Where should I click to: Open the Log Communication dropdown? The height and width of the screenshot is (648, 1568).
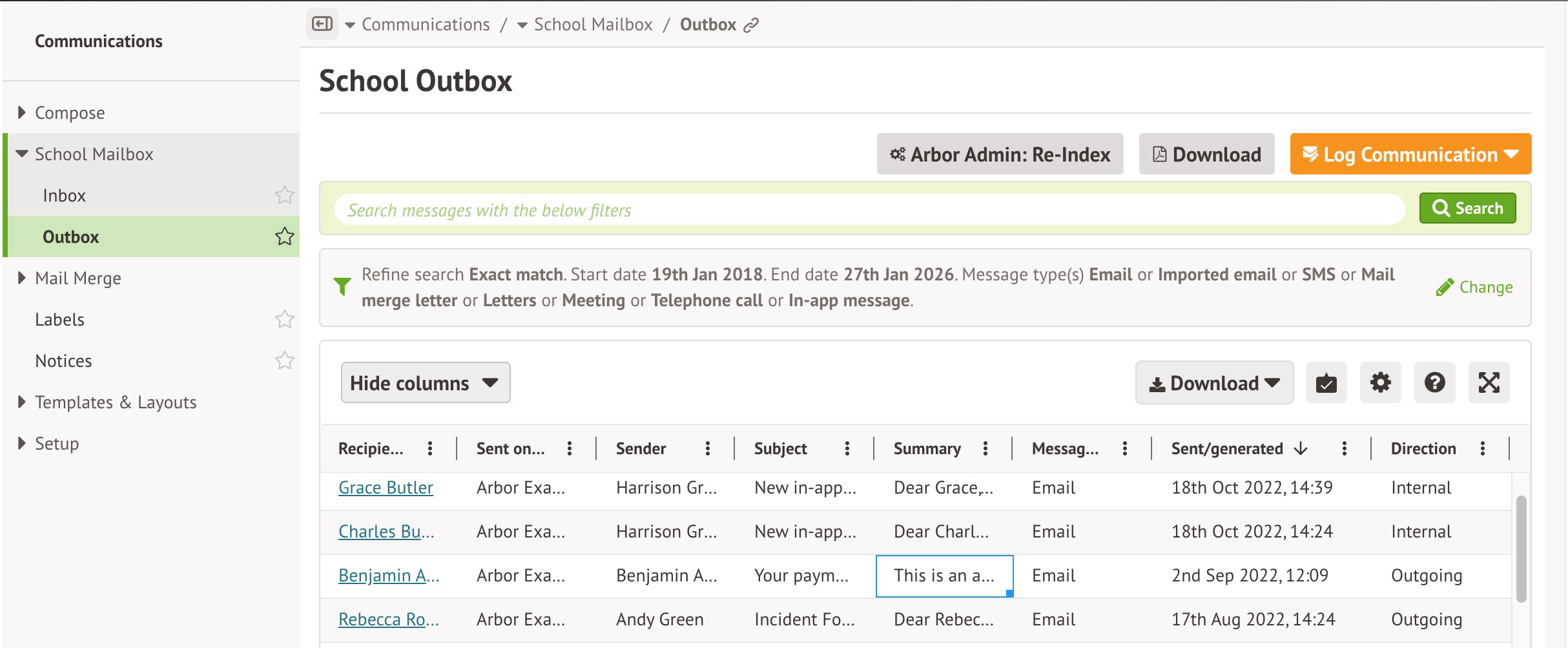1410,154
